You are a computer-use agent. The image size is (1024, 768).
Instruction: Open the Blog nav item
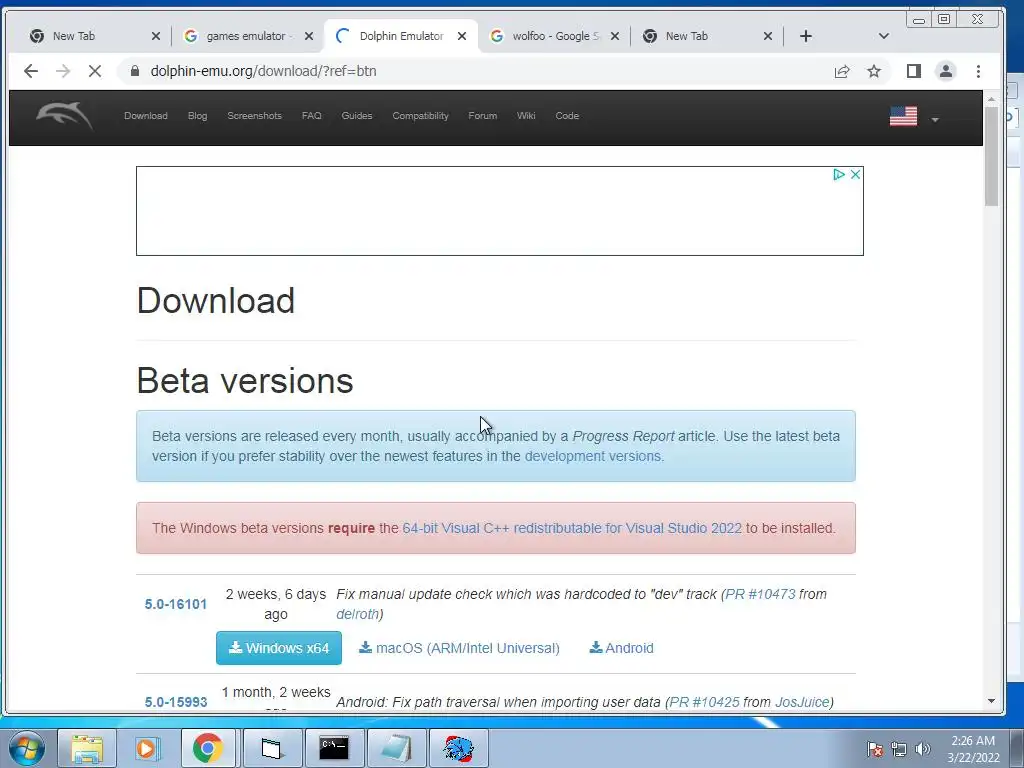[197, 116]
